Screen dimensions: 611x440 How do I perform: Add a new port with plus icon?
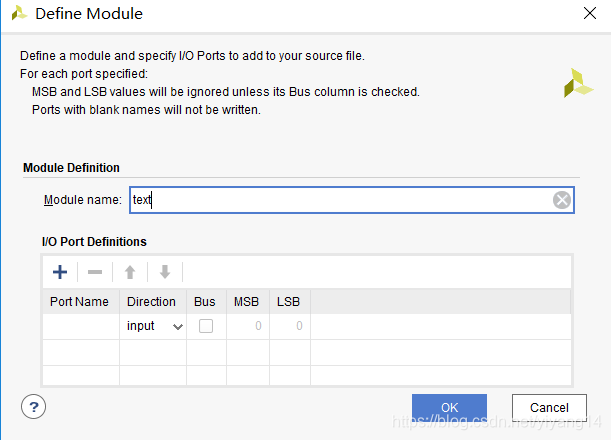(x=60, y=272)
